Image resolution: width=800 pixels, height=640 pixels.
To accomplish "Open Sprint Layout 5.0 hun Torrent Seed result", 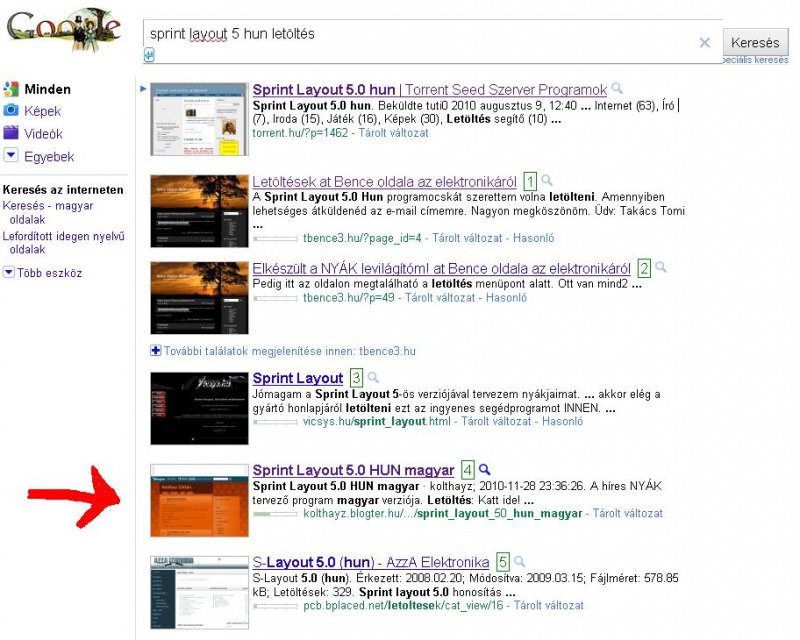I will [430, 90].
